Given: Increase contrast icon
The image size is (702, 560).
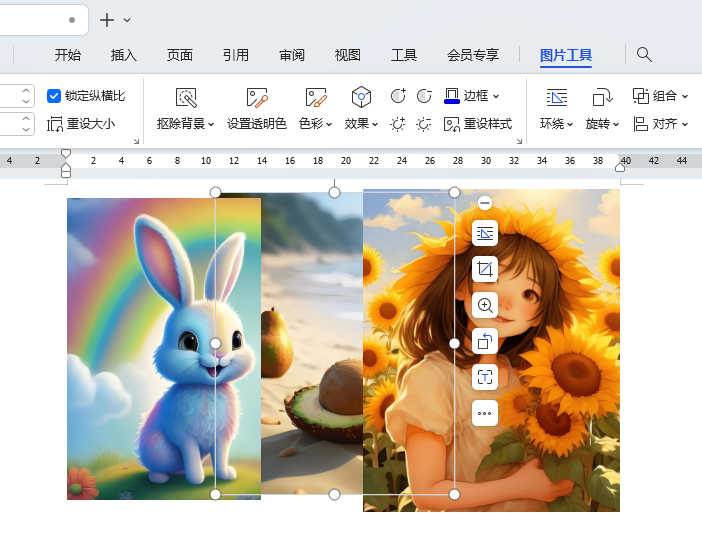Looking at the screenshot, I should [398, 96].
